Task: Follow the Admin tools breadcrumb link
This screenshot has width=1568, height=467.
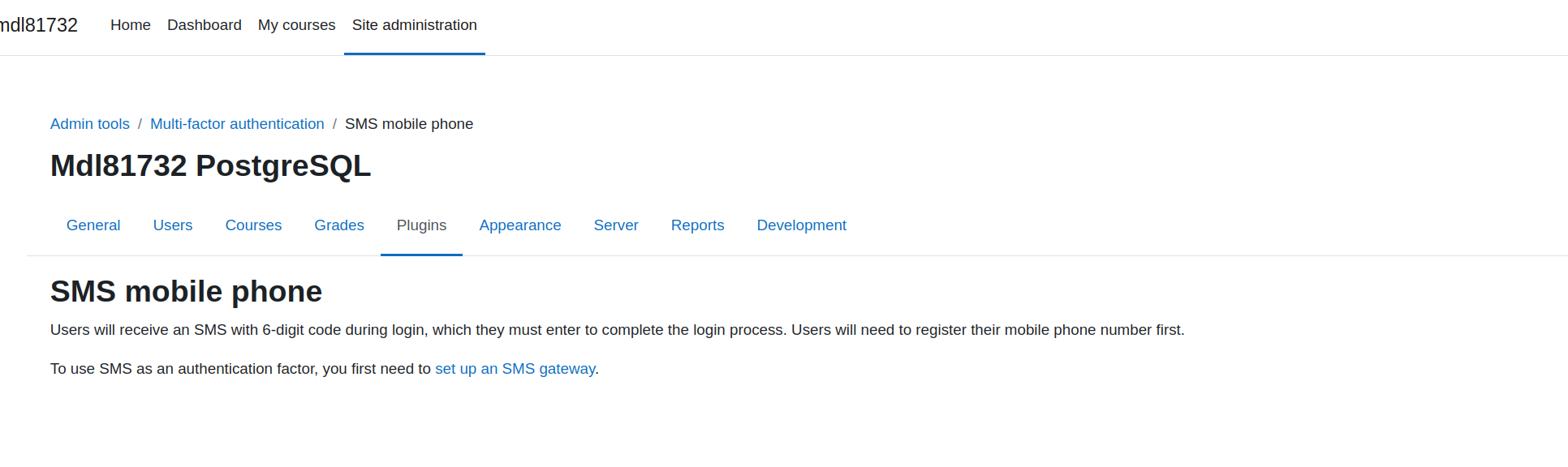Action: click(x=90, y=124)
